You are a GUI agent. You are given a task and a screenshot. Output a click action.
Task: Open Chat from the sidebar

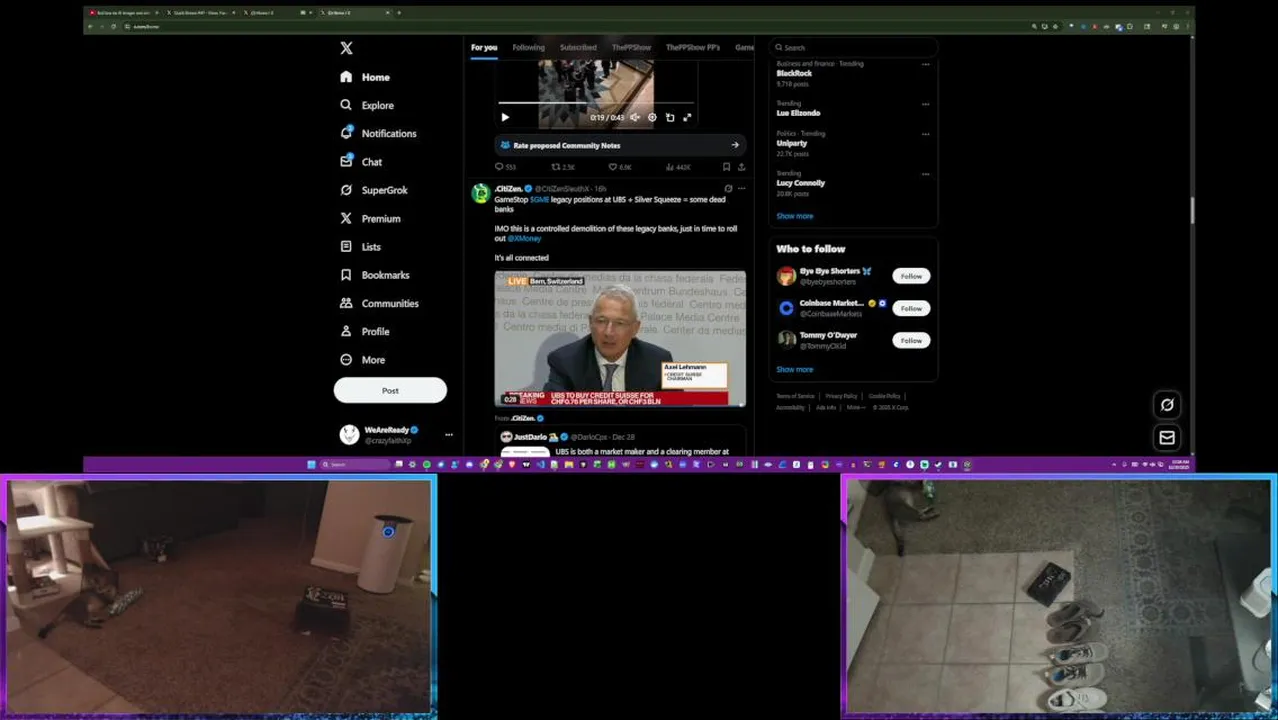tap(361, 161)
